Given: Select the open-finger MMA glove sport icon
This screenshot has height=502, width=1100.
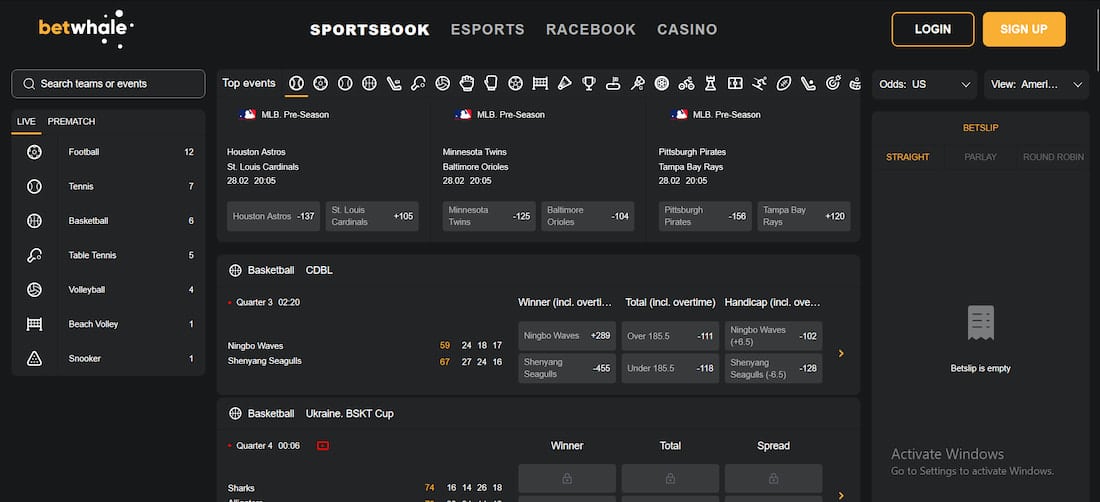Looking at the screenshot, I should [467, 83].
